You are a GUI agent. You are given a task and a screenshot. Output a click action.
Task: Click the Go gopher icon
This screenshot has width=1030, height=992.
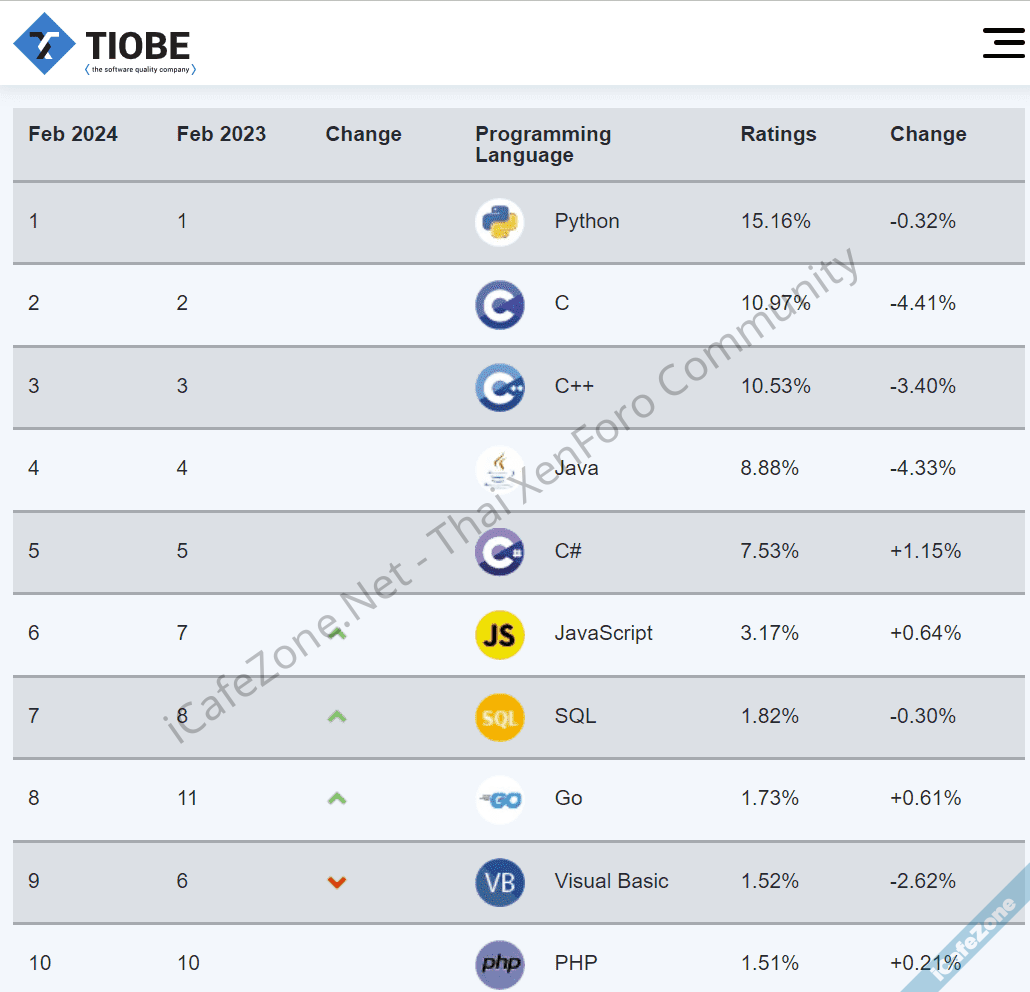(499, 799)
